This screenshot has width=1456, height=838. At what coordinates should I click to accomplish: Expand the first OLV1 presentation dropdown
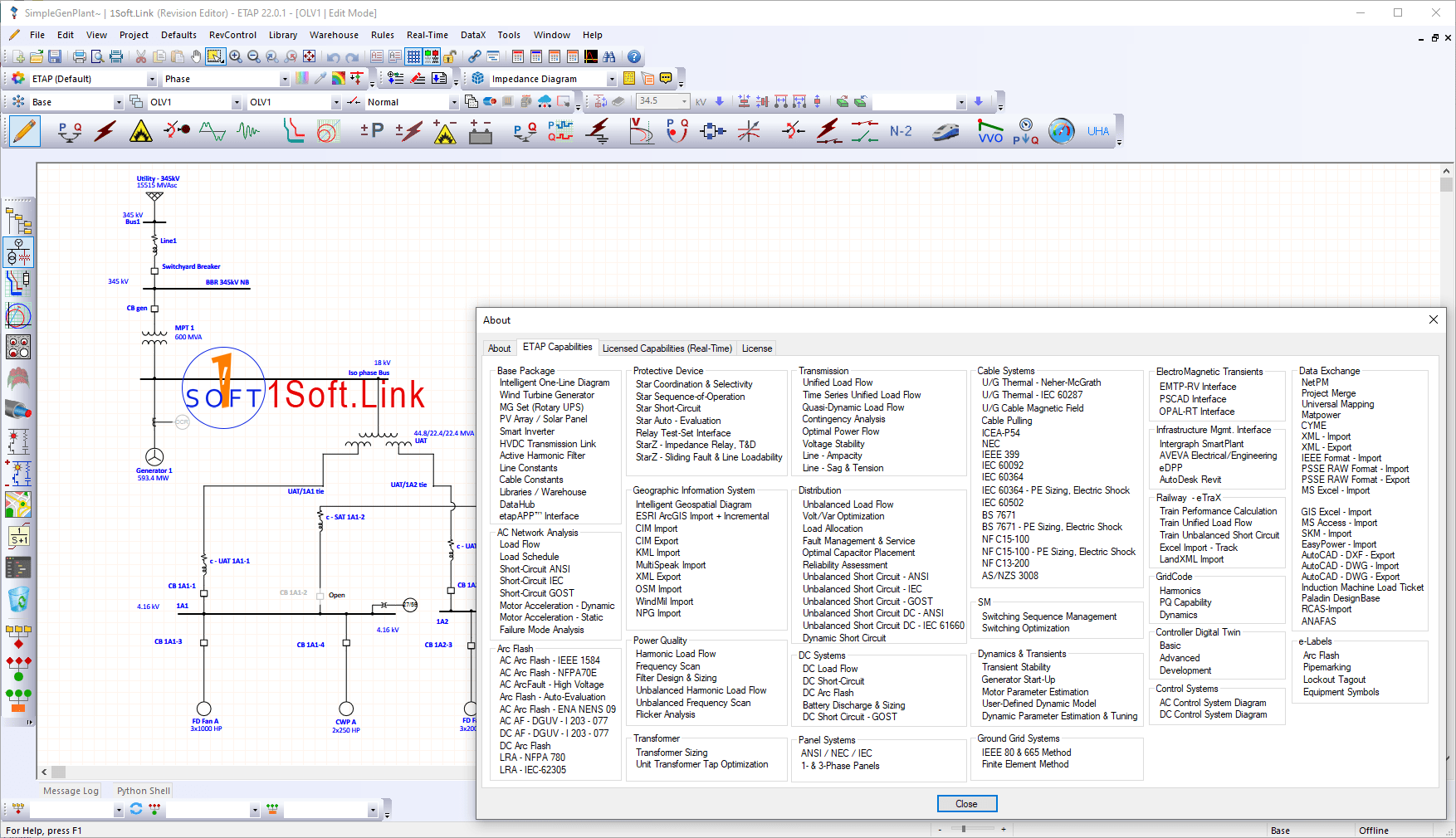click(237, 103)
